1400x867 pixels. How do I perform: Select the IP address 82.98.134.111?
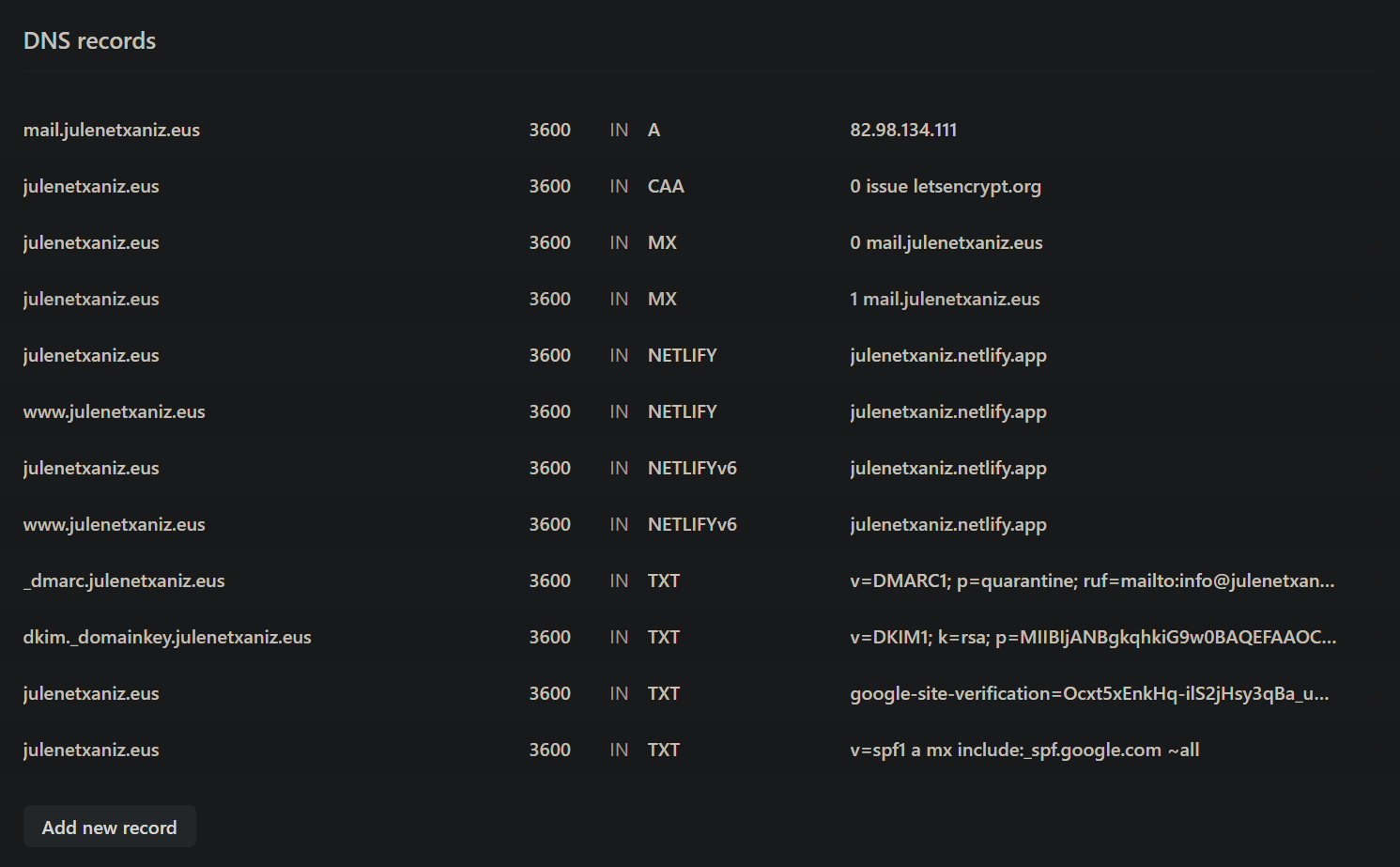point(903,130)
